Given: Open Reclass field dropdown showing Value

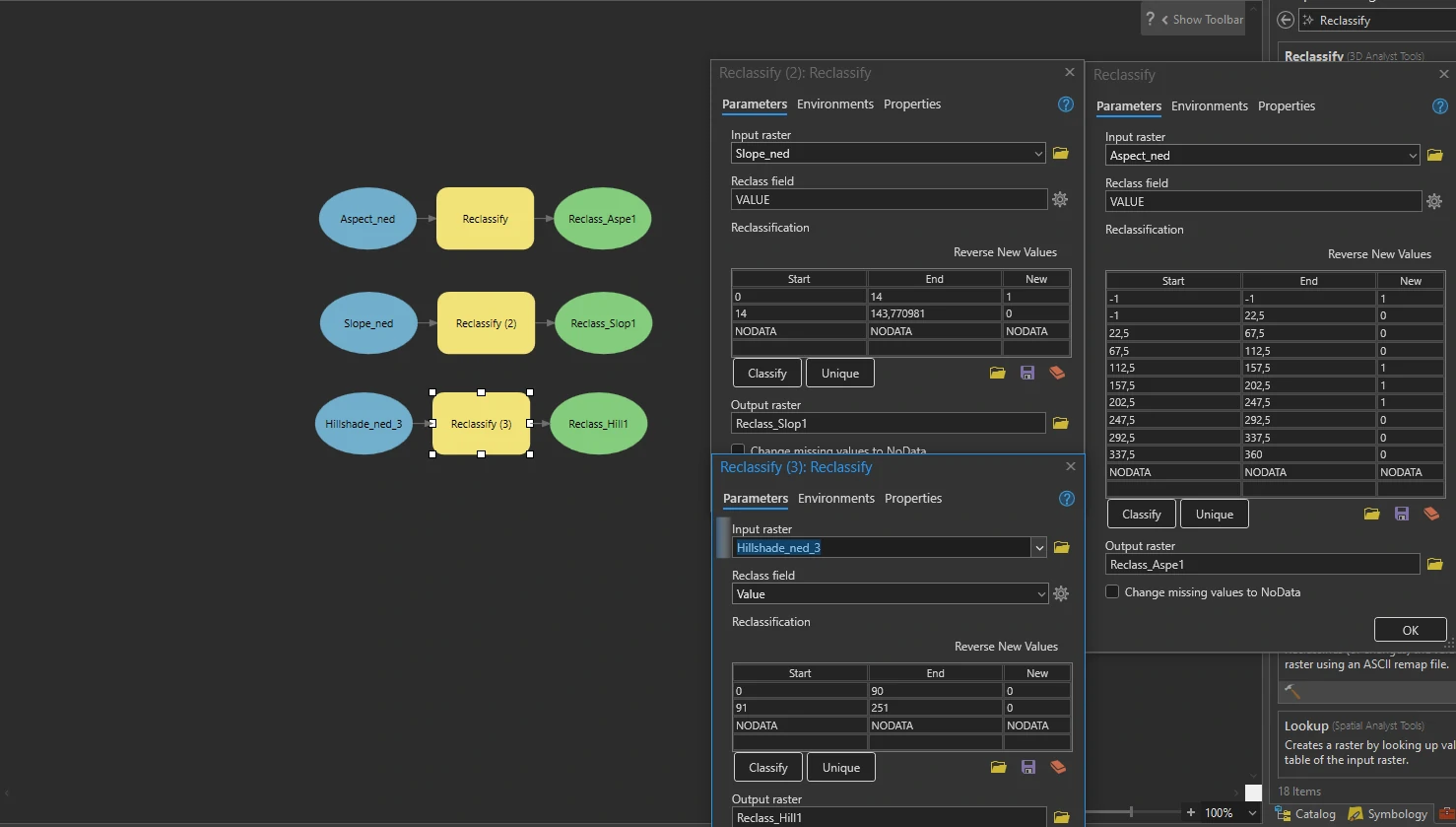Looking at the screenshot, I should click(x=1042, y=593).
